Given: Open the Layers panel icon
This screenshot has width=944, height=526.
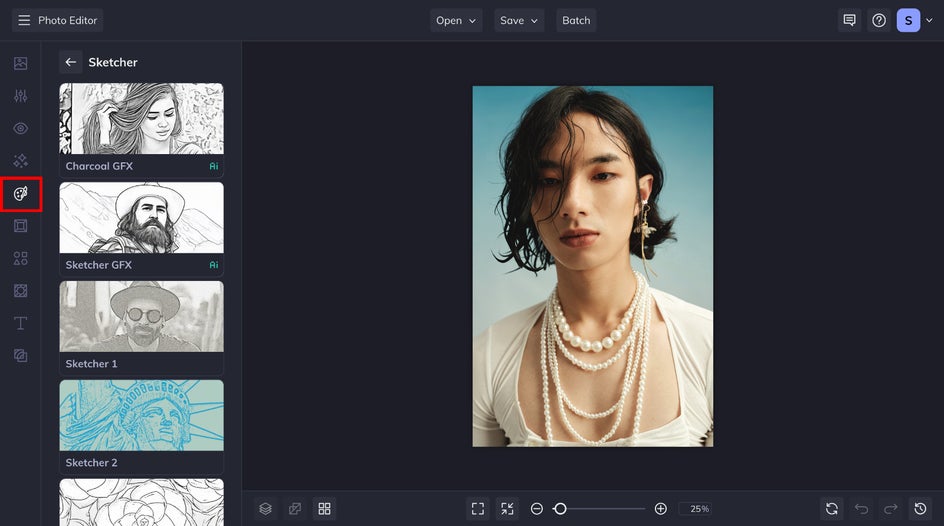Looking at the screenshot, I should [x=266, y=509].
